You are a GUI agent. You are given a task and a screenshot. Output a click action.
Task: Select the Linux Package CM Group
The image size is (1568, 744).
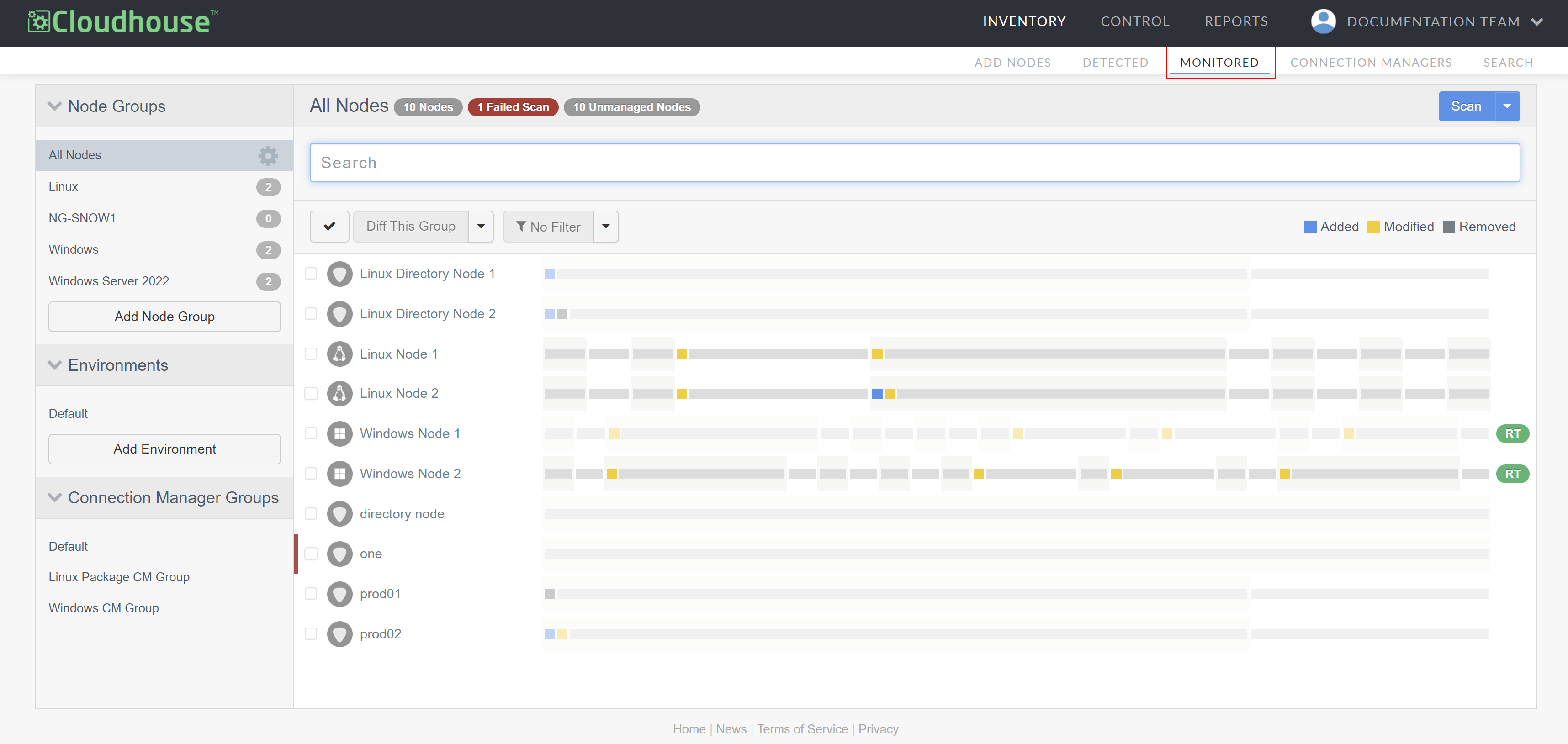click(119, 577)
